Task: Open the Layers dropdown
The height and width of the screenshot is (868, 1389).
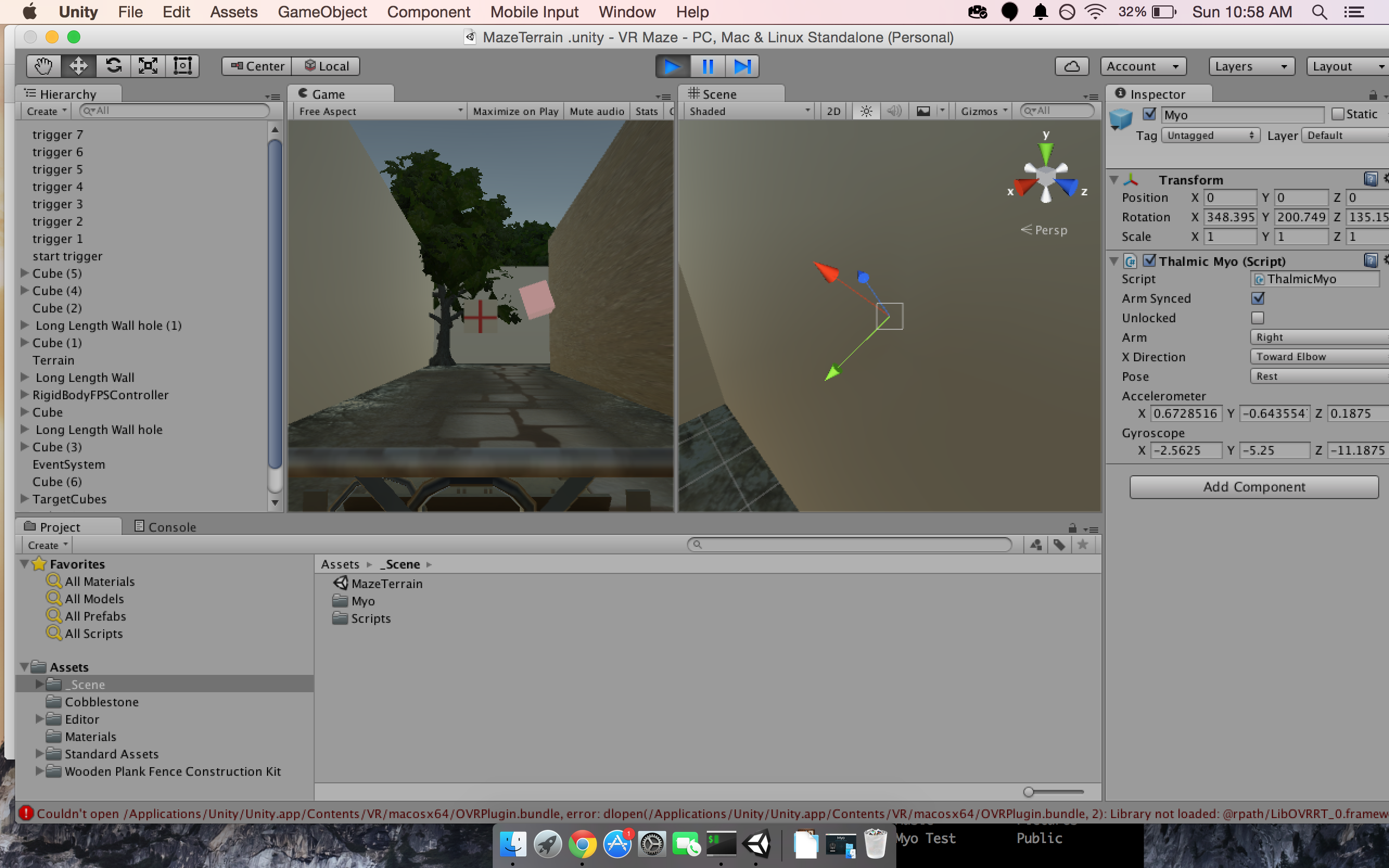Action: coord(1251,66)
